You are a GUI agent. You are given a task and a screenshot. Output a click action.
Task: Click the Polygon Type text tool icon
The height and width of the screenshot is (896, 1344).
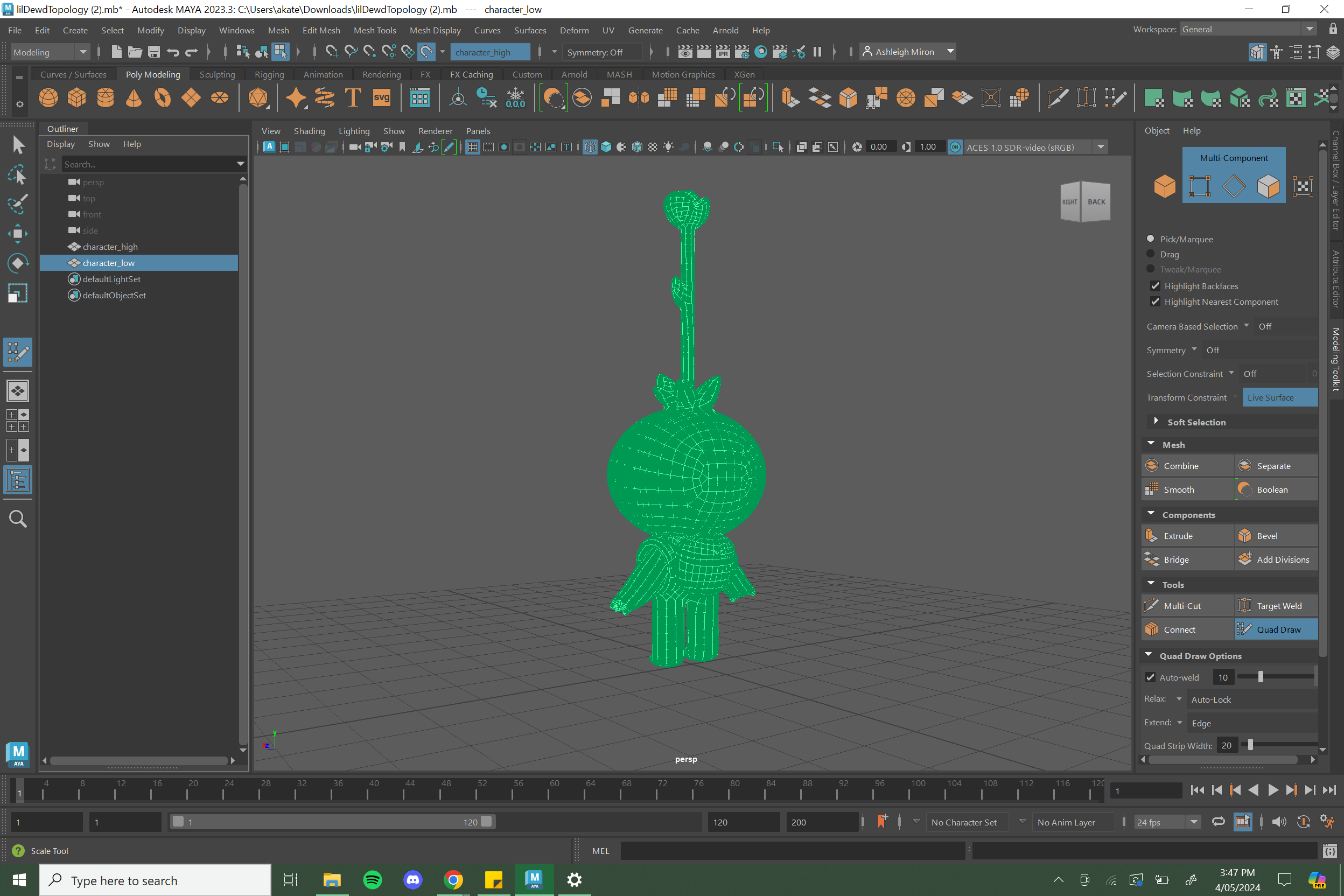[x=353, y=97]
